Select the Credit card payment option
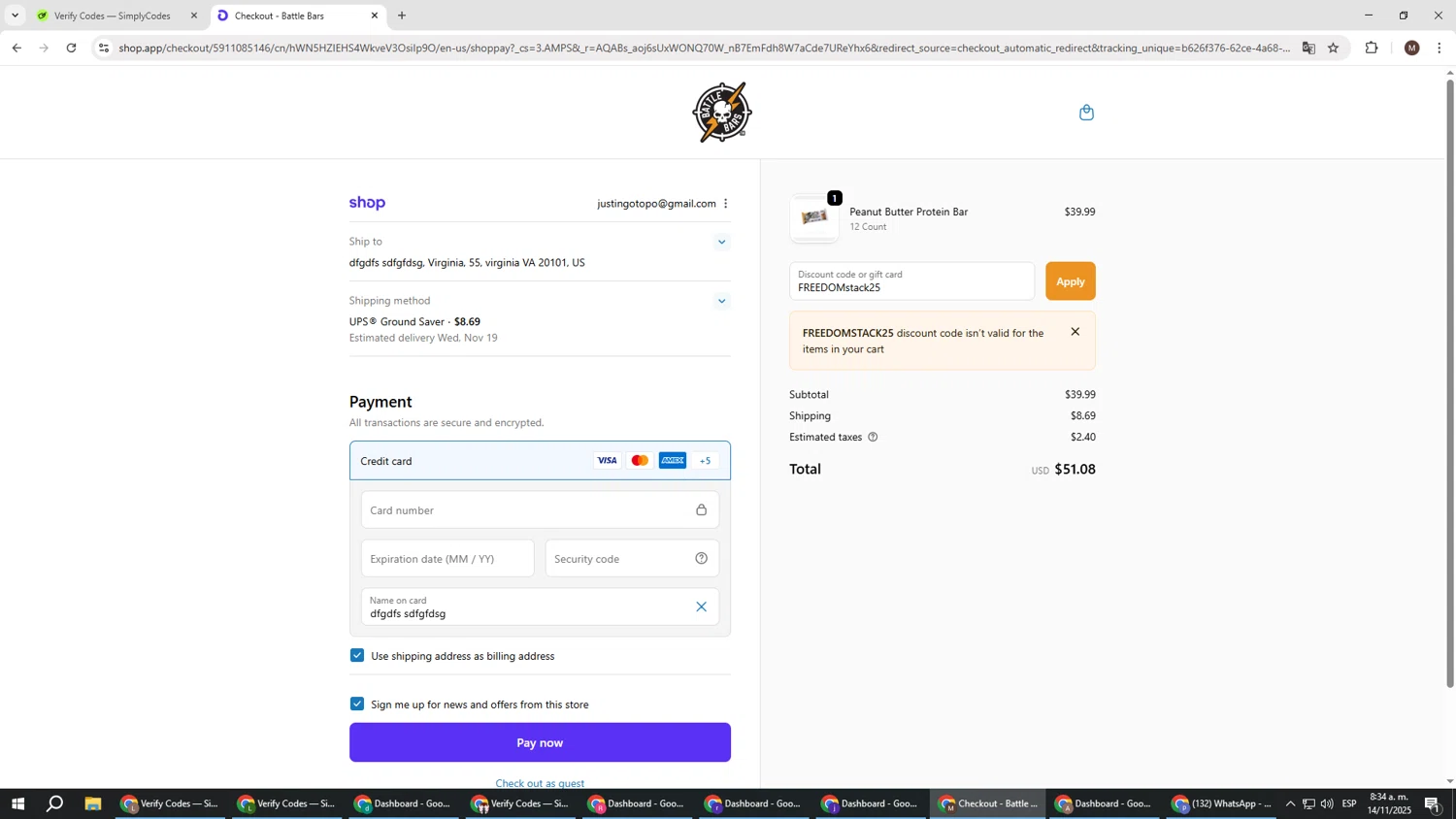The width and height of the screenshot is (1456, 819). (540, 461)
